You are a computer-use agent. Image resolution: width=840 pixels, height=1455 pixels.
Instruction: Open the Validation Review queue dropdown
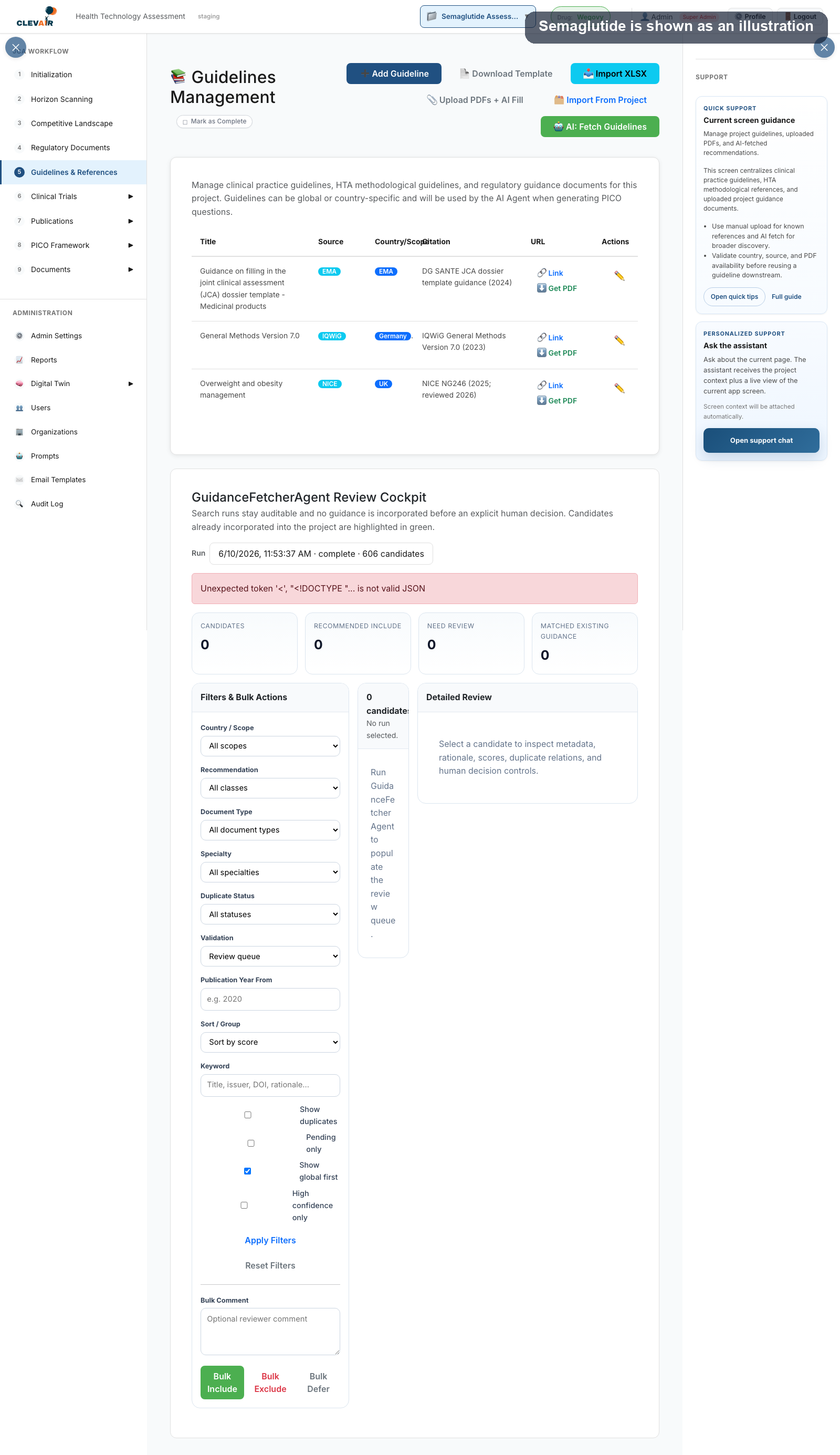[x=270, y=957]
